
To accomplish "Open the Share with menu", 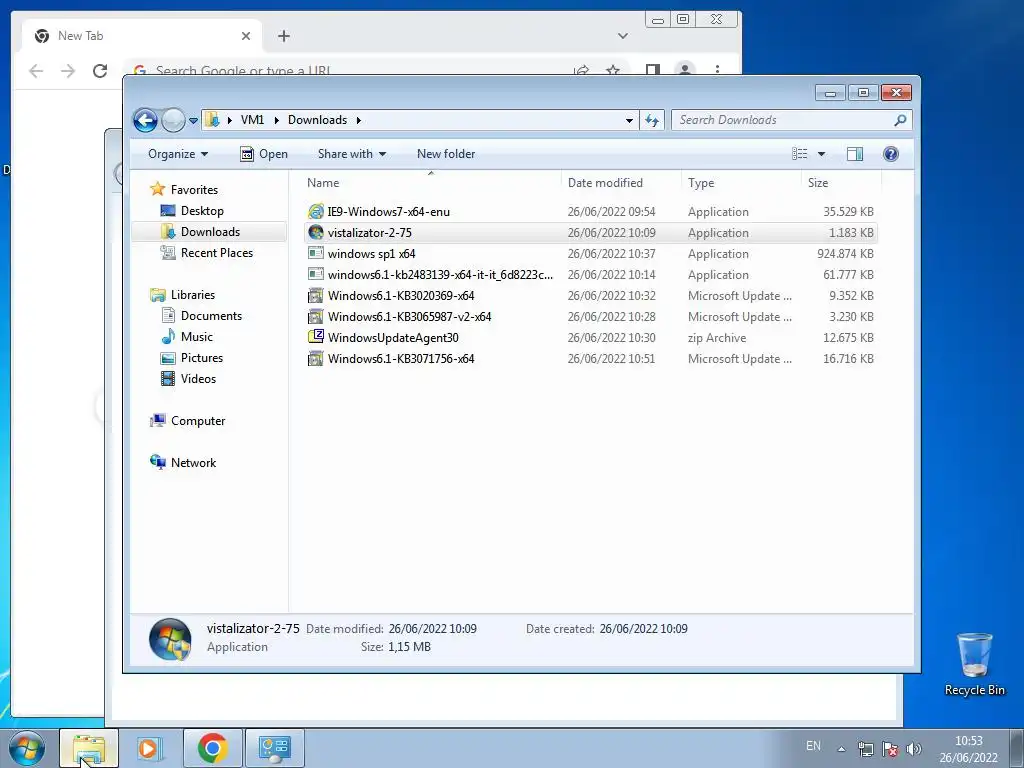I will click(x=351, y=154).
